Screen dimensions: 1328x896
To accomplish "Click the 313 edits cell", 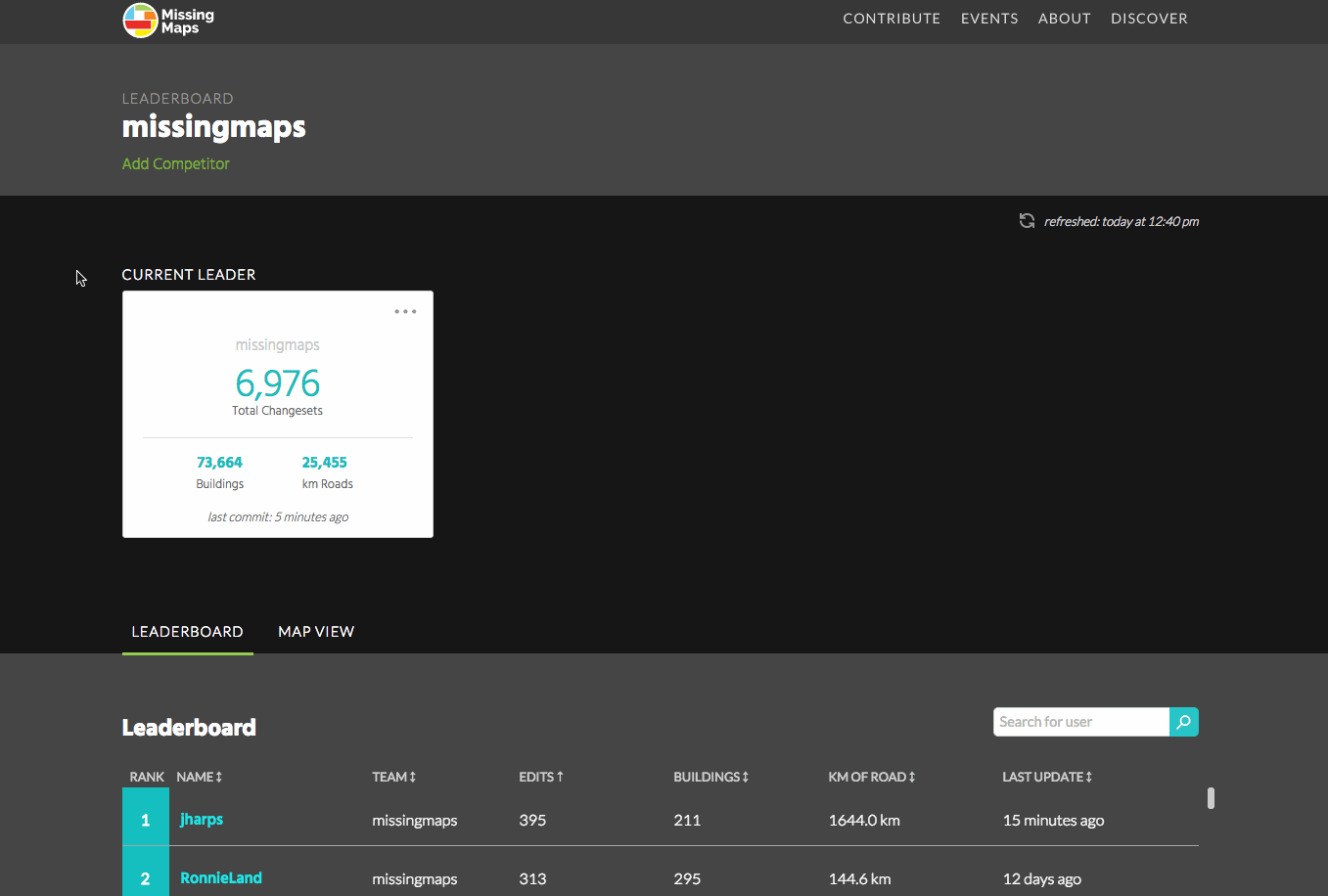I will tap(532, 879).
